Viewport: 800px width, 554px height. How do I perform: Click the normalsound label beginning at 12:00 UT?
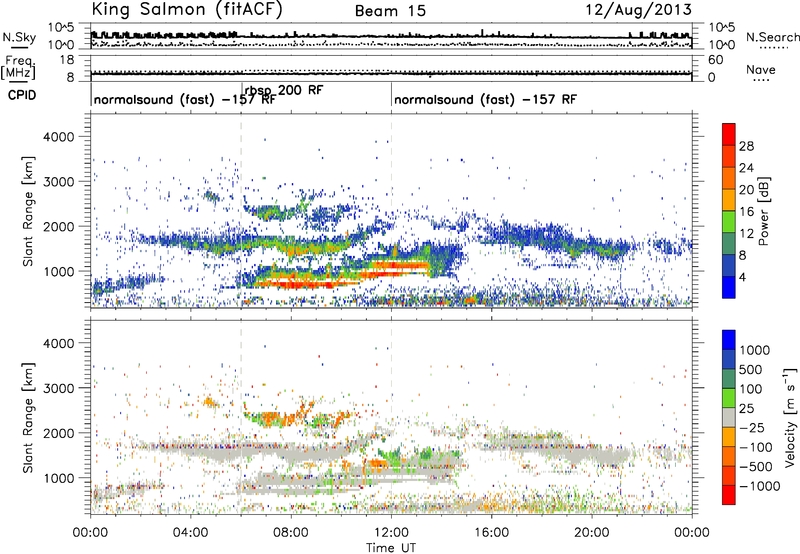485,99
